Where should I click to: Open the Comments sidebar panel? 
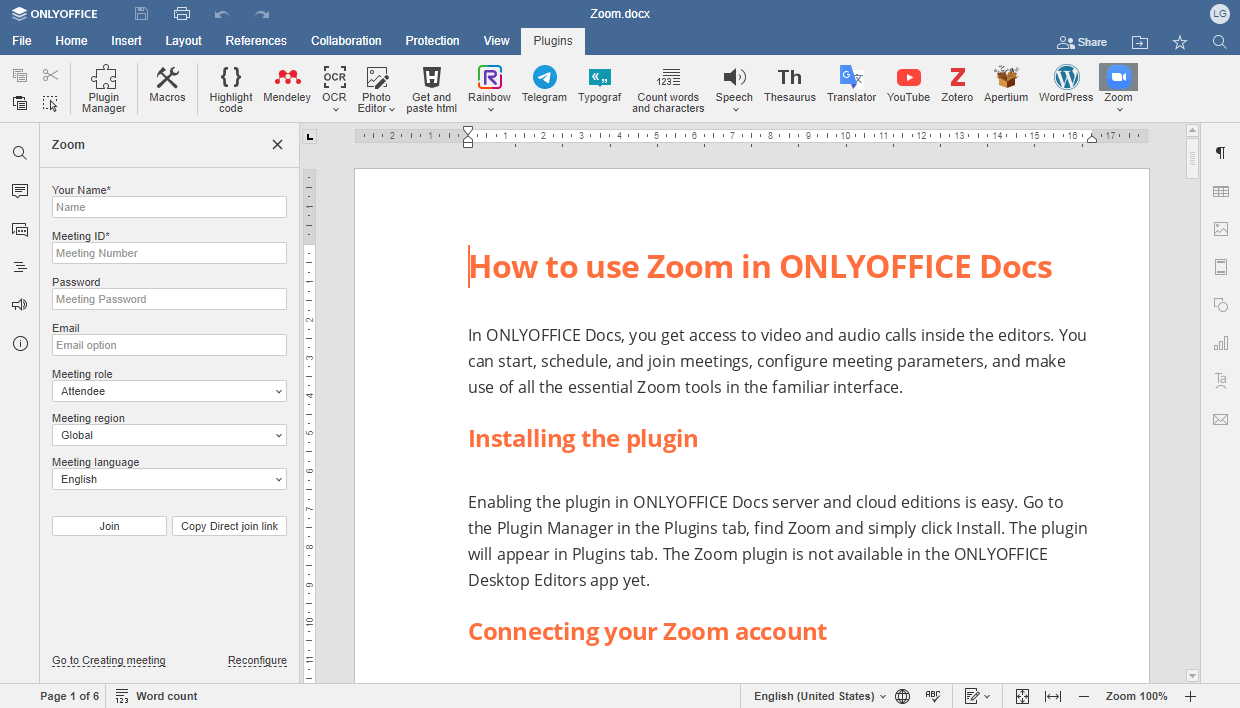click(20, 191)
